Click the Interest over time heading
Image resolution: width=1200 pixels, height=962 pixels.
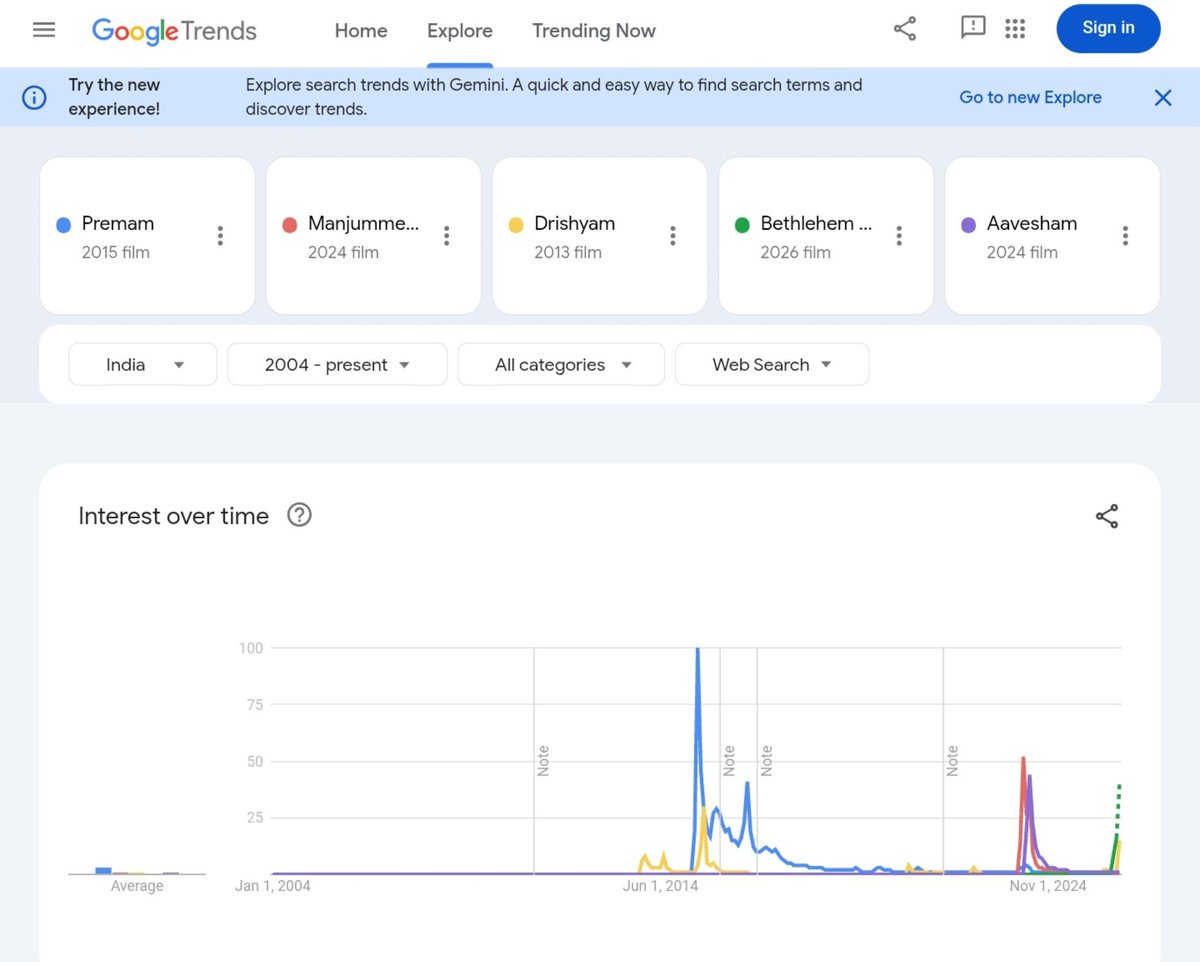click(174, 516)
